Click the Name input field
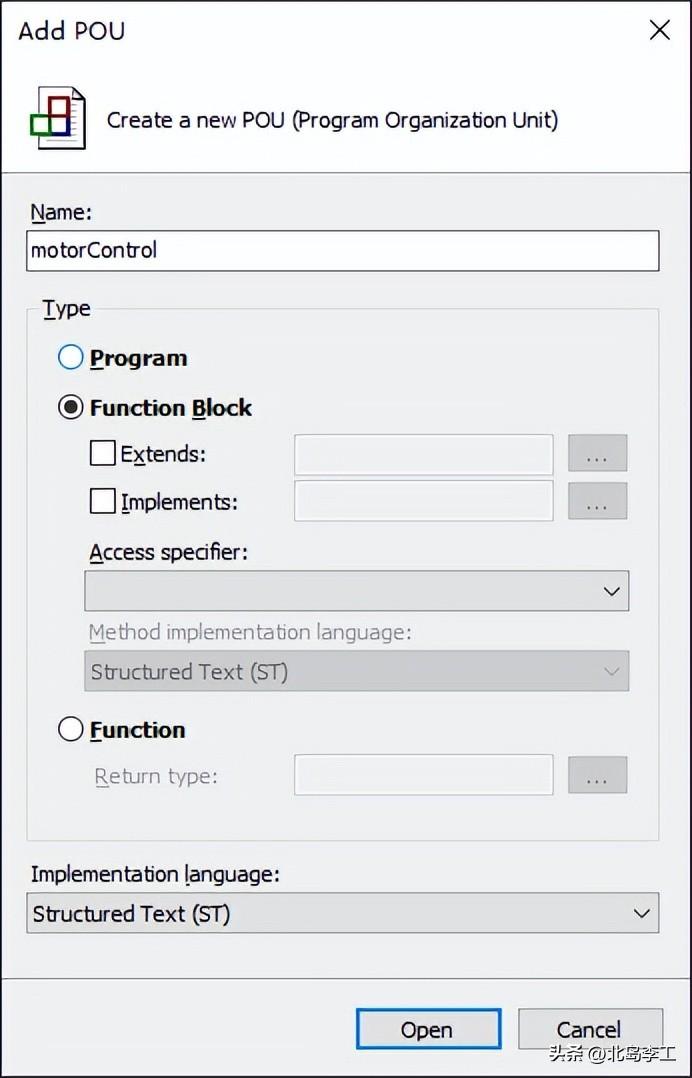 click(342, 250)
